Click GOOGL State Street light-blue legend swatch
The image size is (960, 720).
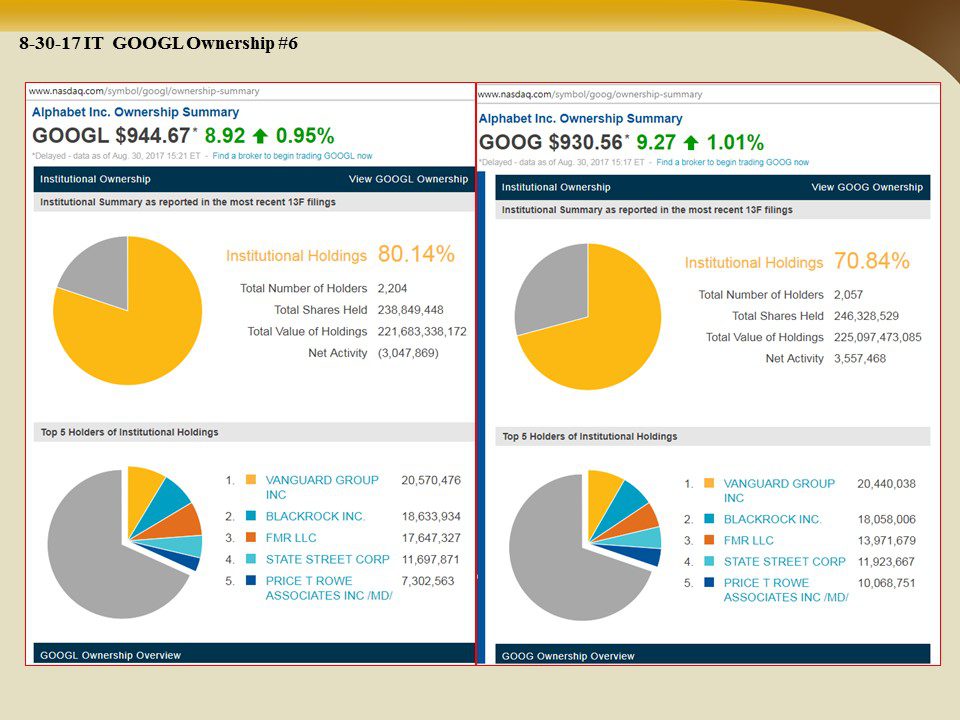pos(250,558)
